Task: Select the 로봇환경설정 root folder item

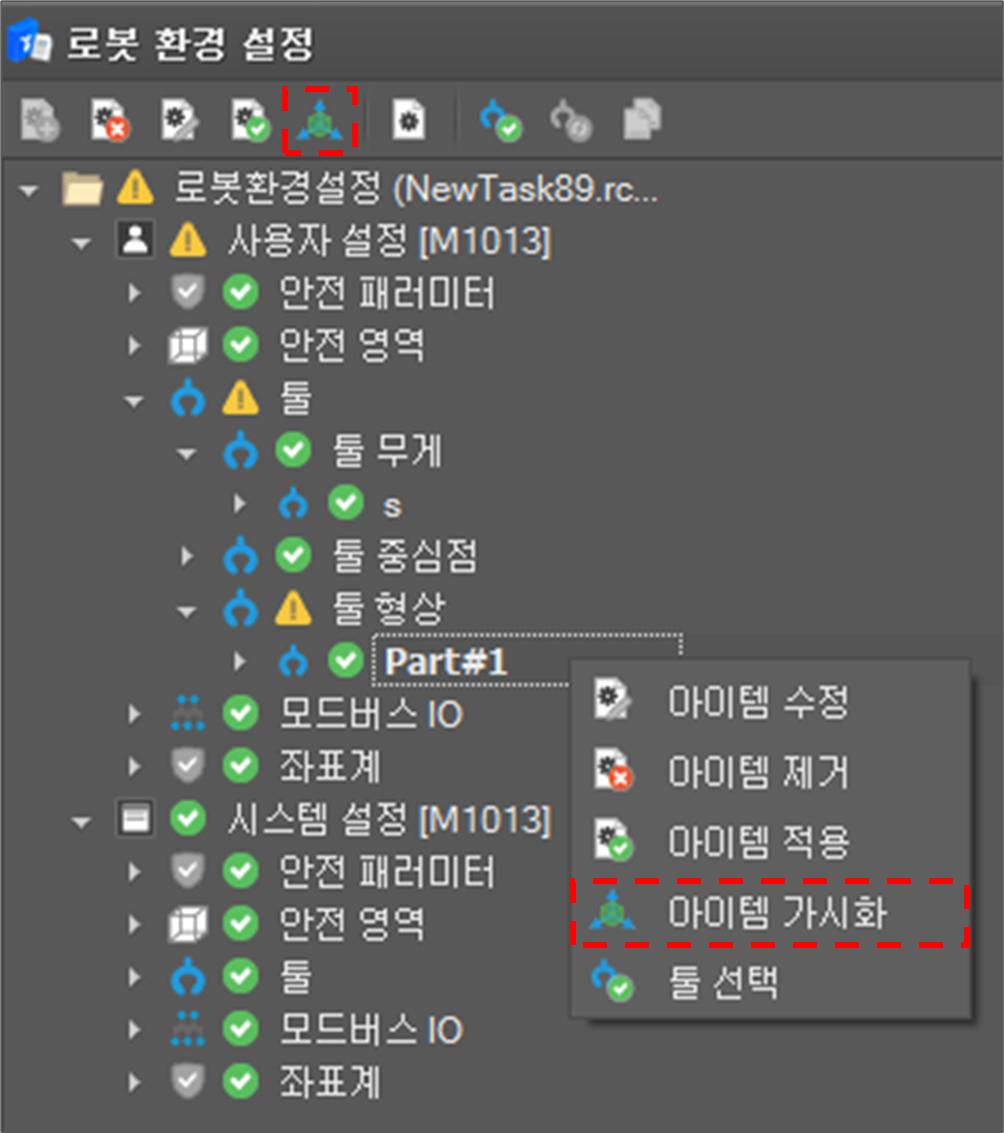Action: click(x=416, y=187)
